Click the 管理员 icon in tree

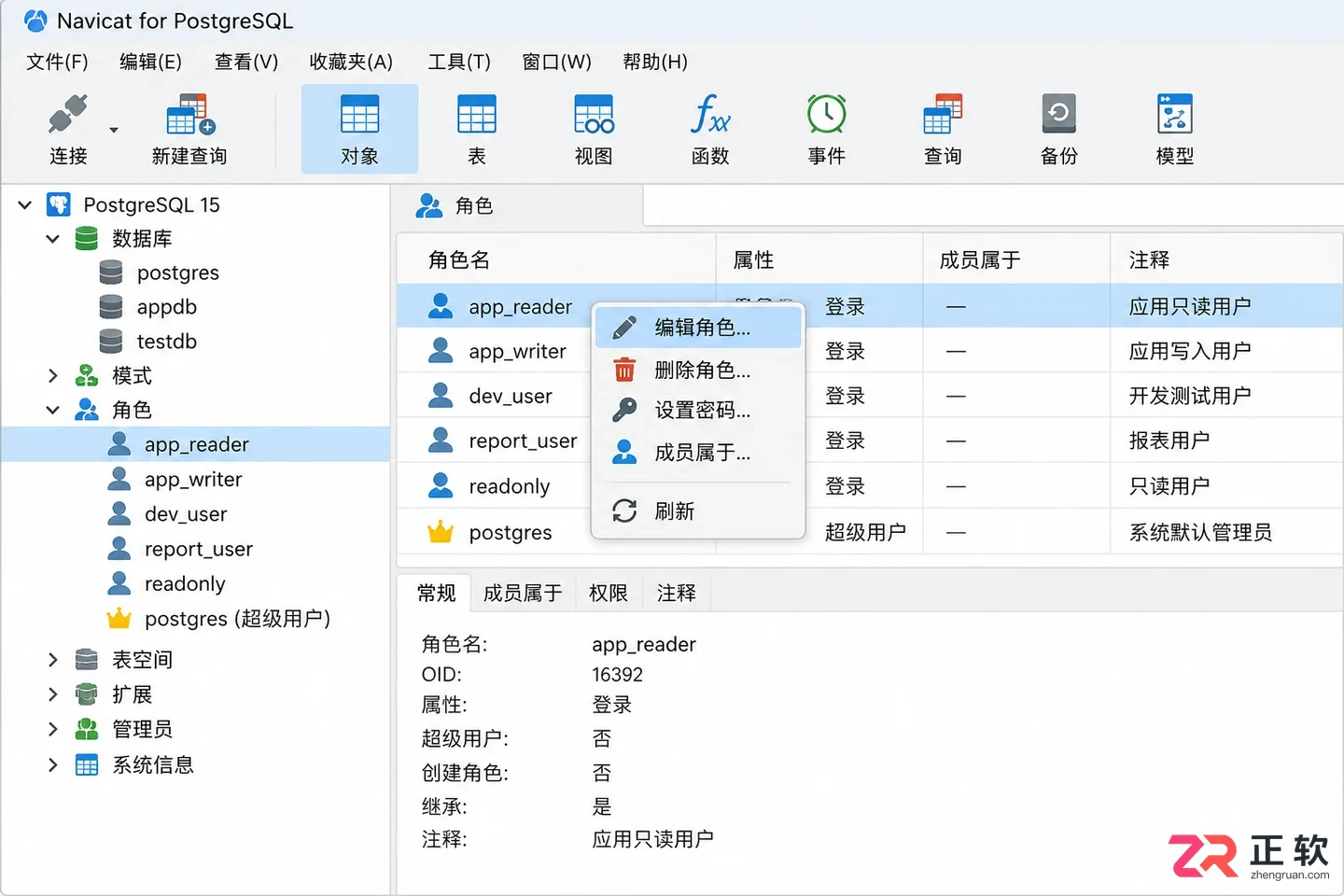pos(87,729)
